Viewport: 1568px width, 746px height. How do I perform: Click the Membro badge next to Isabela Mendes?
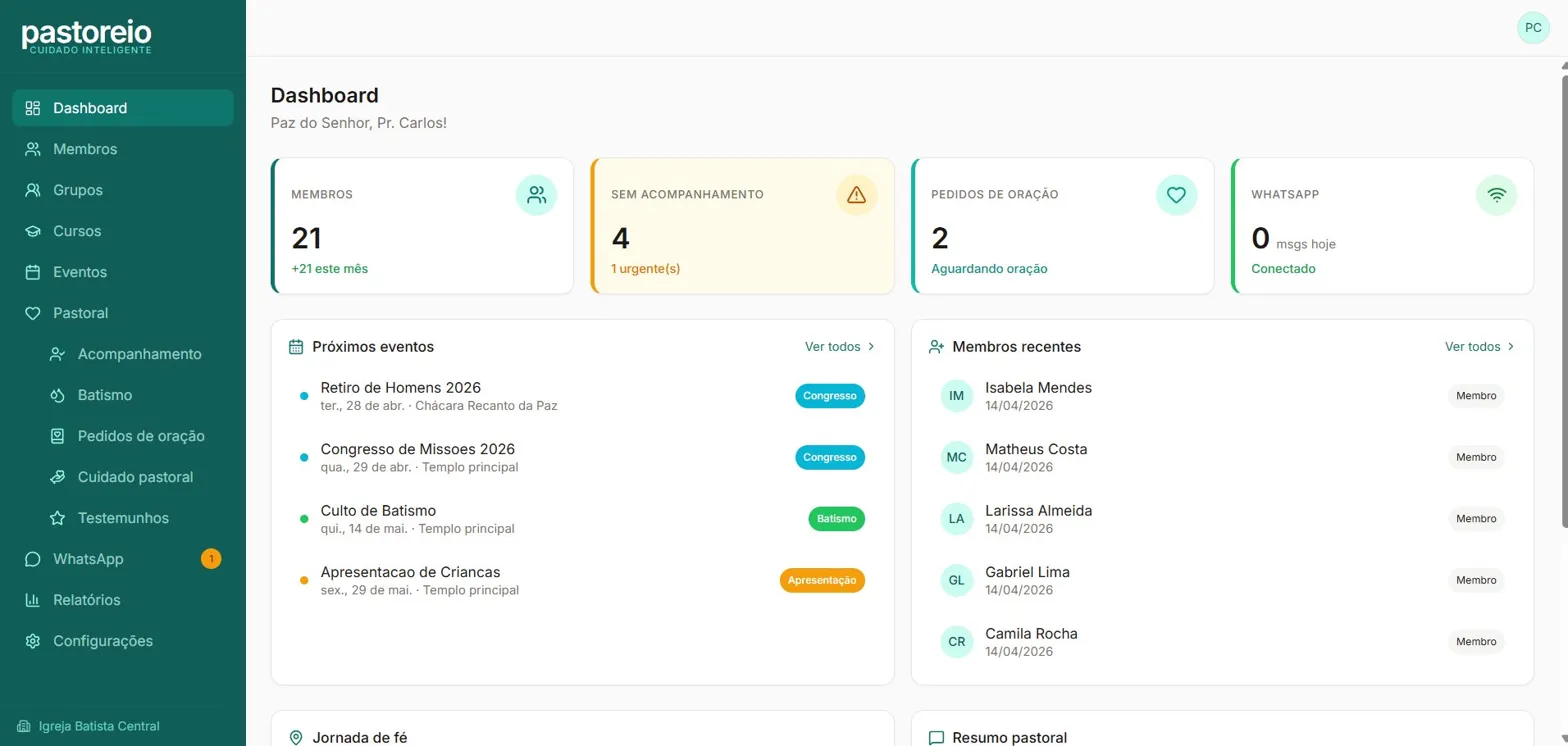[x=1476, y=396]
